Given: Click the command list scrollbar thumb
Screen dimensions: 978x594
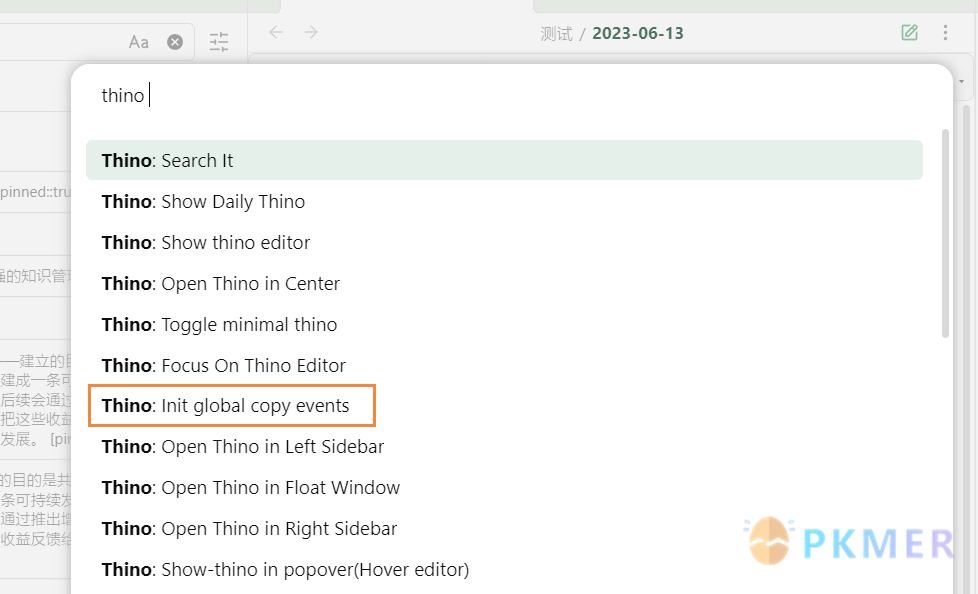Looking at the screenshot, I should click(x=945, y=233).
